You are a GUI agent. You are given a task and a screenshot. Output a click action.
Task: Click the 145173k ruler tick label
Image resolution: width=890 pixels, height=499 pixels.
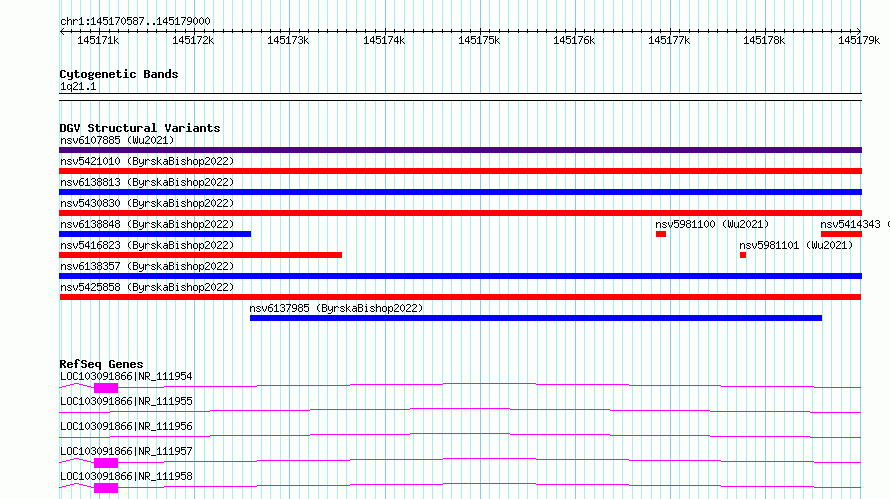point(288,40)
